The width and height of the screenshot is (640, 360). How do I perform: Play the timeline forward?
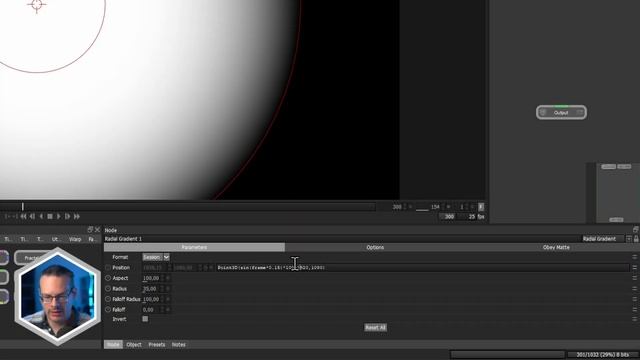point(59,216)
